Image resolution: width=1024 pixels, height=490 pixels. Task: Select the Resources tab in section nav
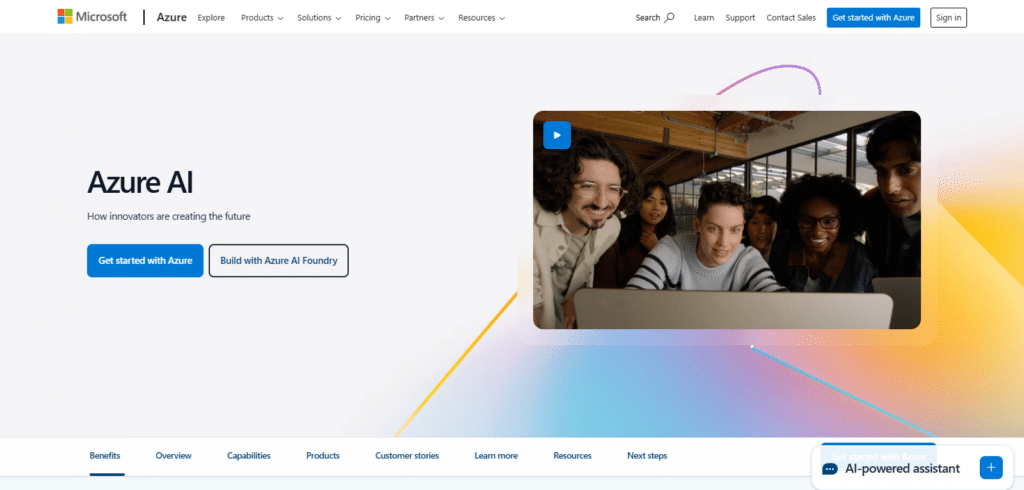tap(572, 455)
